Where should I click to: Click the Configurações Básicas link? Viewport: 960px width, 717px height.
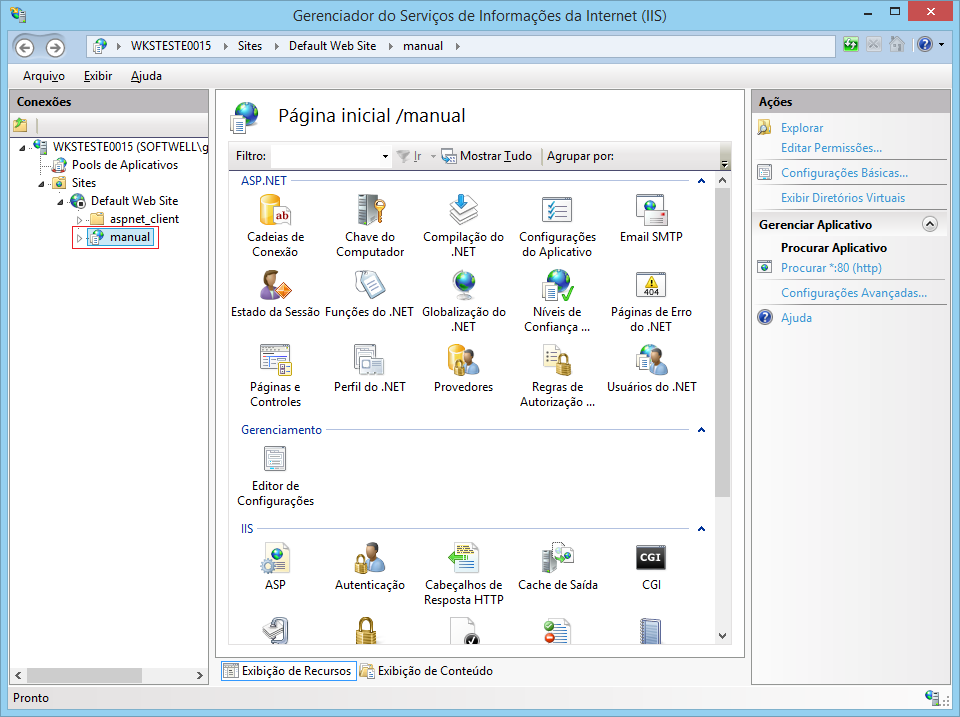(x=844, y=173)
